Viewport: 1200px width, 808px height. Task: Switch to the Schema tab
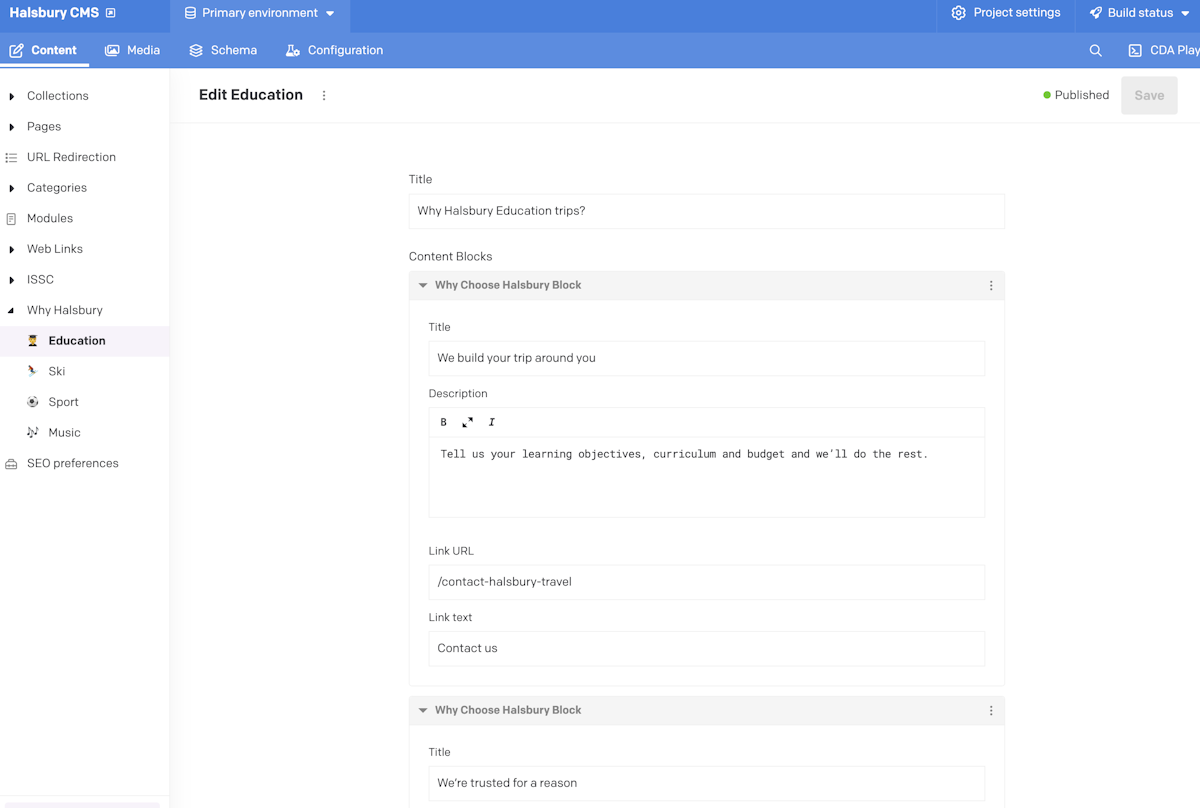click(x=223, y=50)
